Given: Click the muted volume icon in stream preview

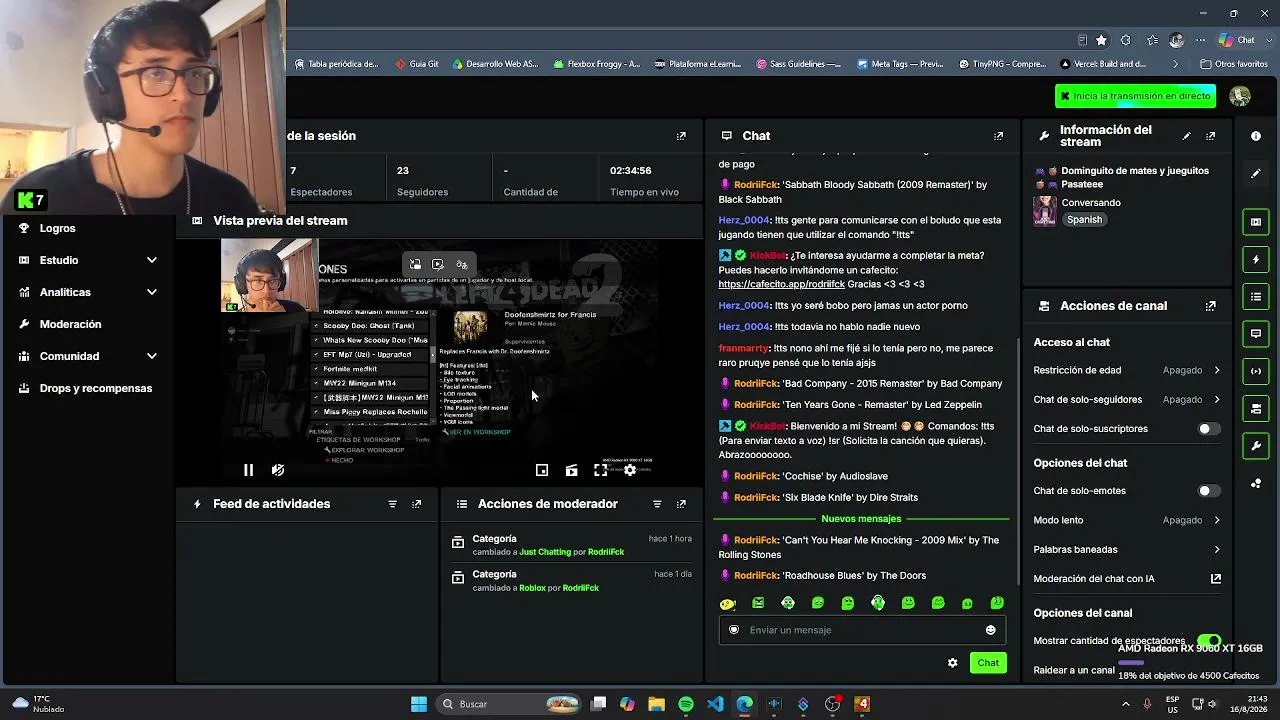Looking at the screenshot, I should click(x=278, y=470).
